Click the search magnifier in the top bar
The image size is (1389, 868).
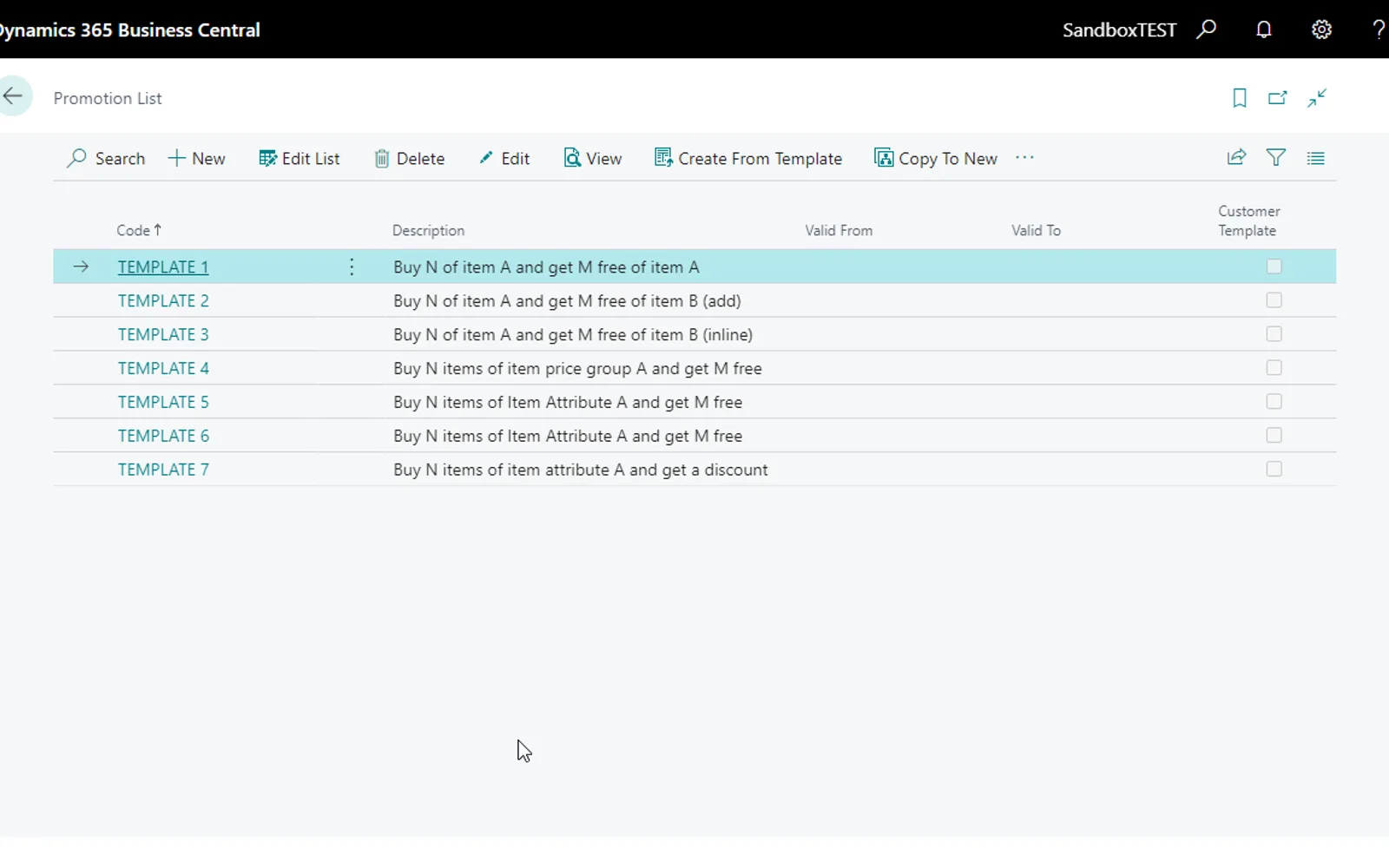[1206, 30]
